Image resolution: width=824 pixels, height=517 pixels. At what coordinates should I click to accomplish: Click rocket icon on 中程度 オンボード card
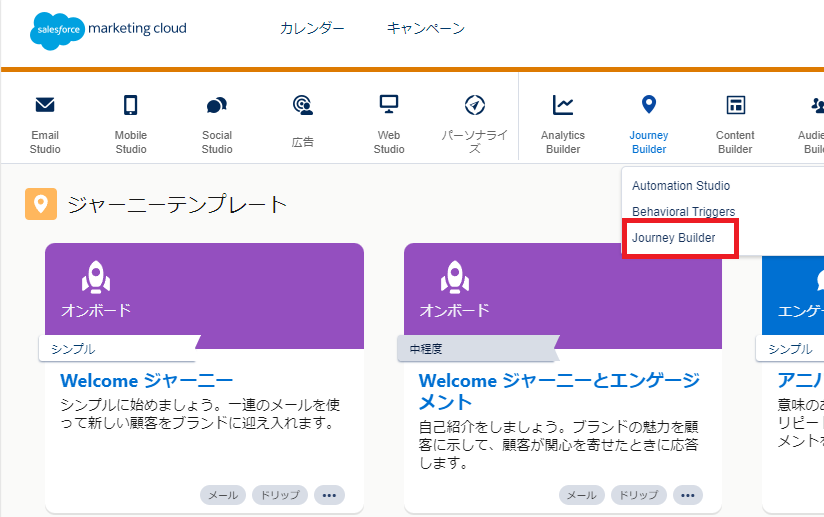(455, 277)
